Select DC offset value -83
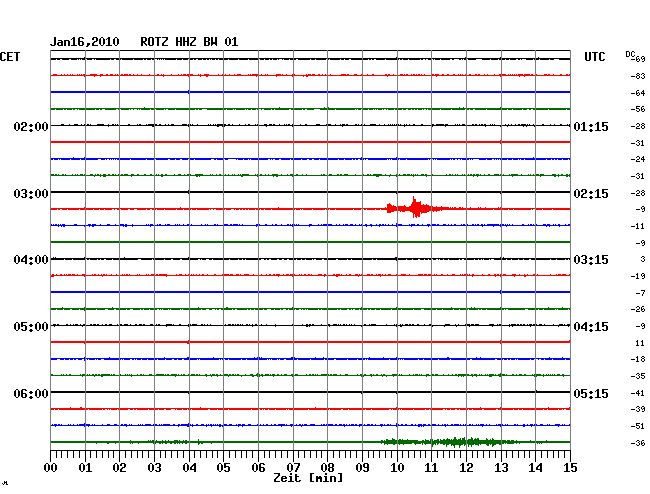The width and height of the screenshot is (650, 494). click(638, 76)
